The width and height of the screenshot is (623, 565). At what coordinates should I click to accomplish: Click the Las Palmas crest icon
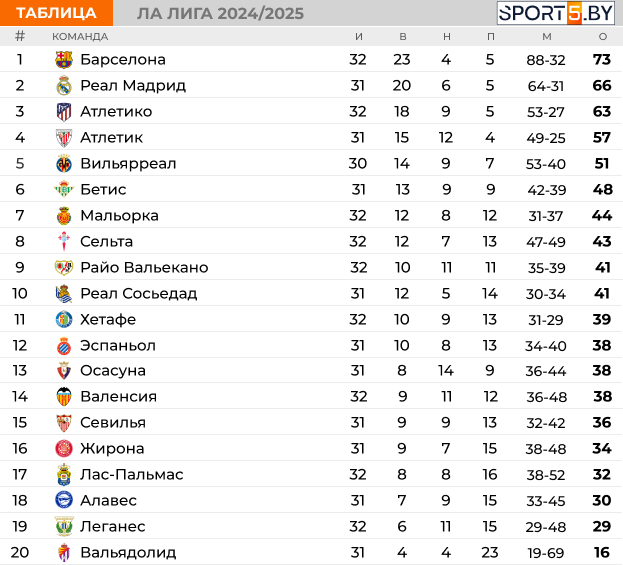(x=64, y=474)
